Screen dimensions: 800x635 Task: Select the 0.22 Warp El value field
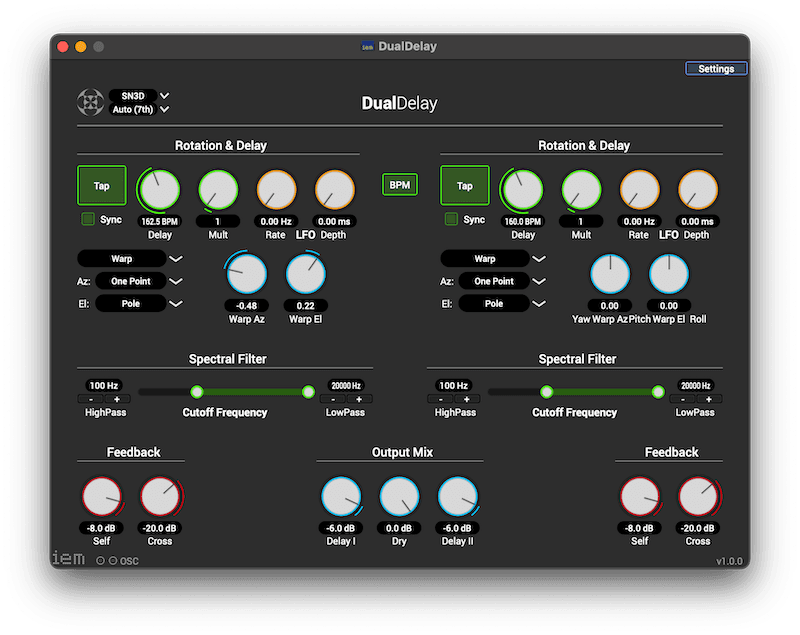click(x=306, y=306)
